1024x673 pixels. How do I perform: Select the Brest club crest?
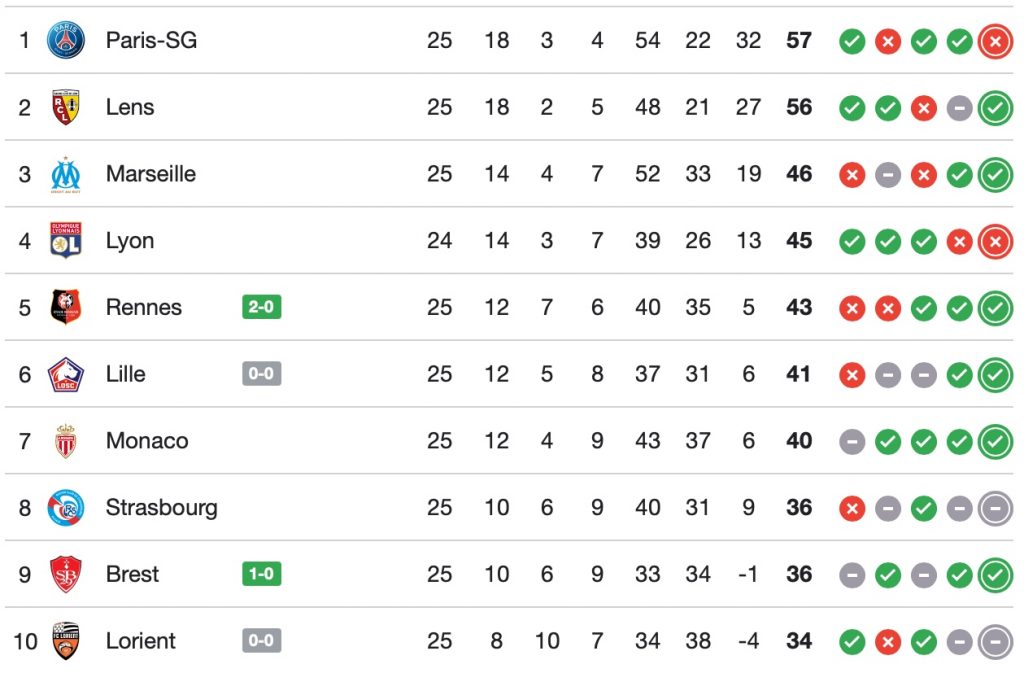[66, 574]
